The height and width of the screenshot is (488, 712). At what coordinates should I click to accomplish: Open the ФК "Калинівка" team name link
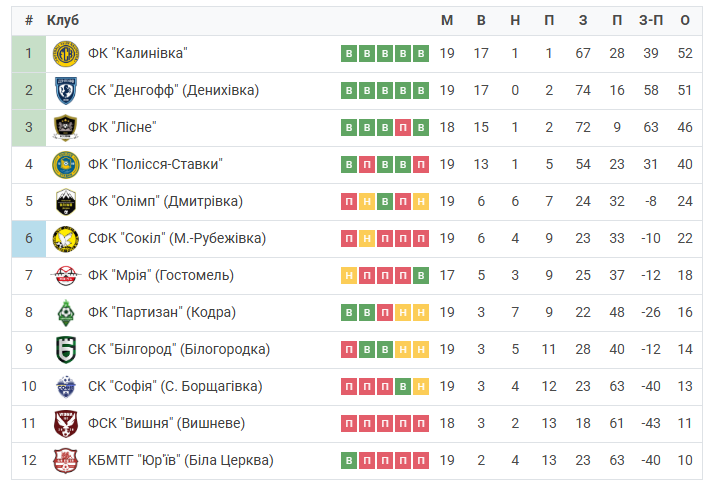click(138, 53)
